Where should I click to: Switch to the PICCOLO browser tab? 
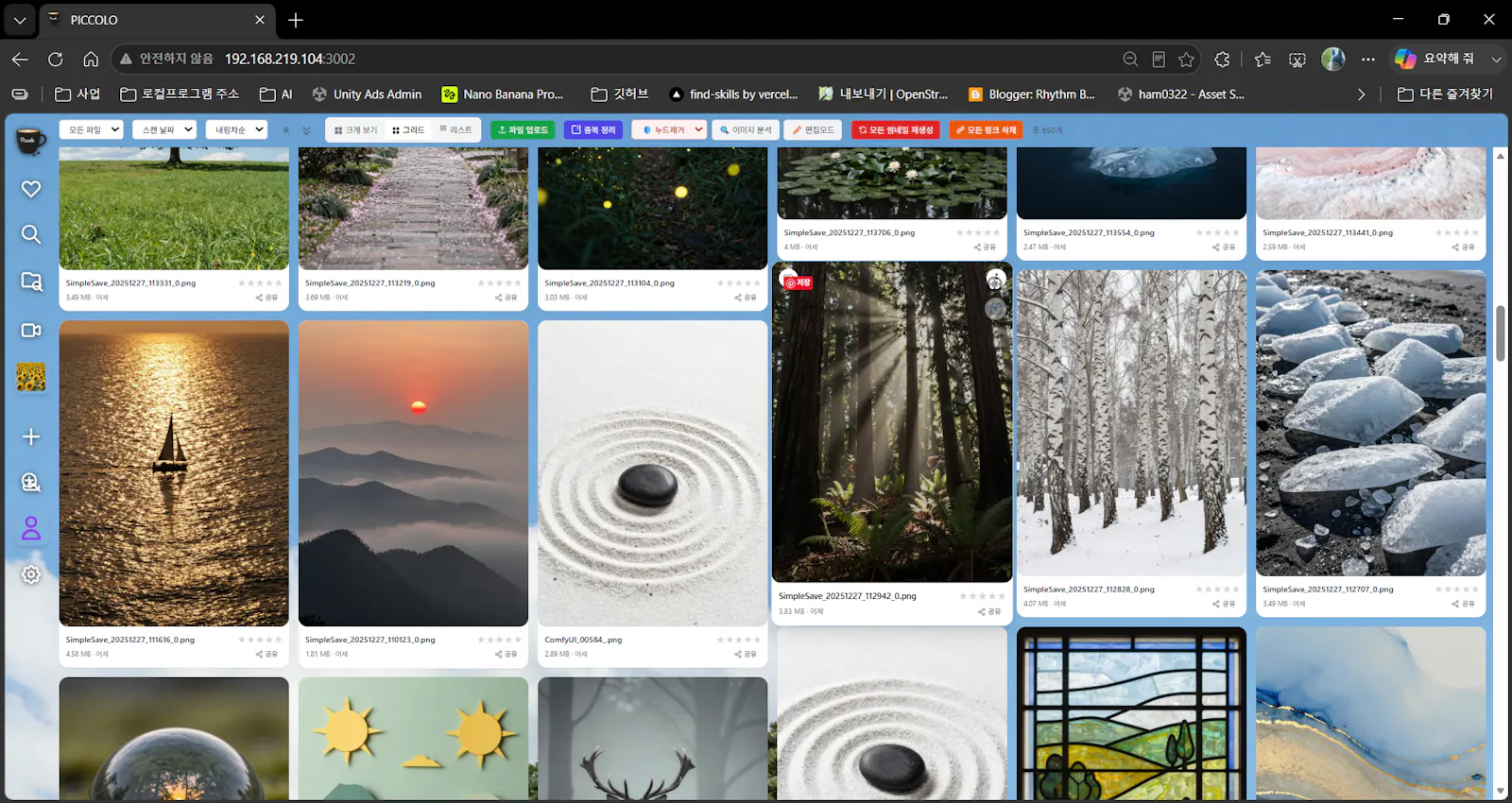pos(157,20)
